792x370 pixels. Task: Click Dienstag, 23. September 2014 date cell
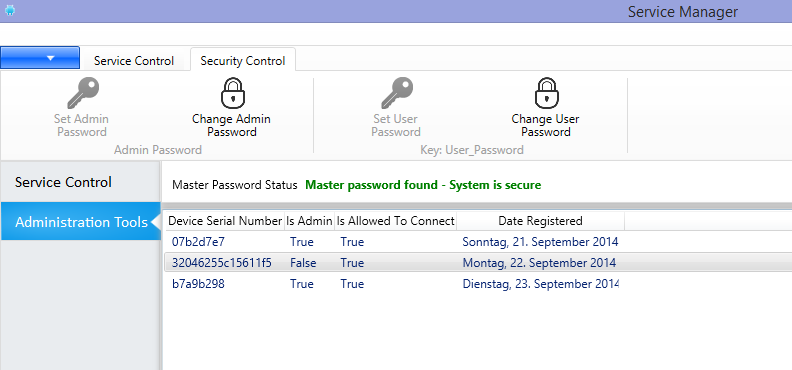pyautogui.click(x=540, y=284)
